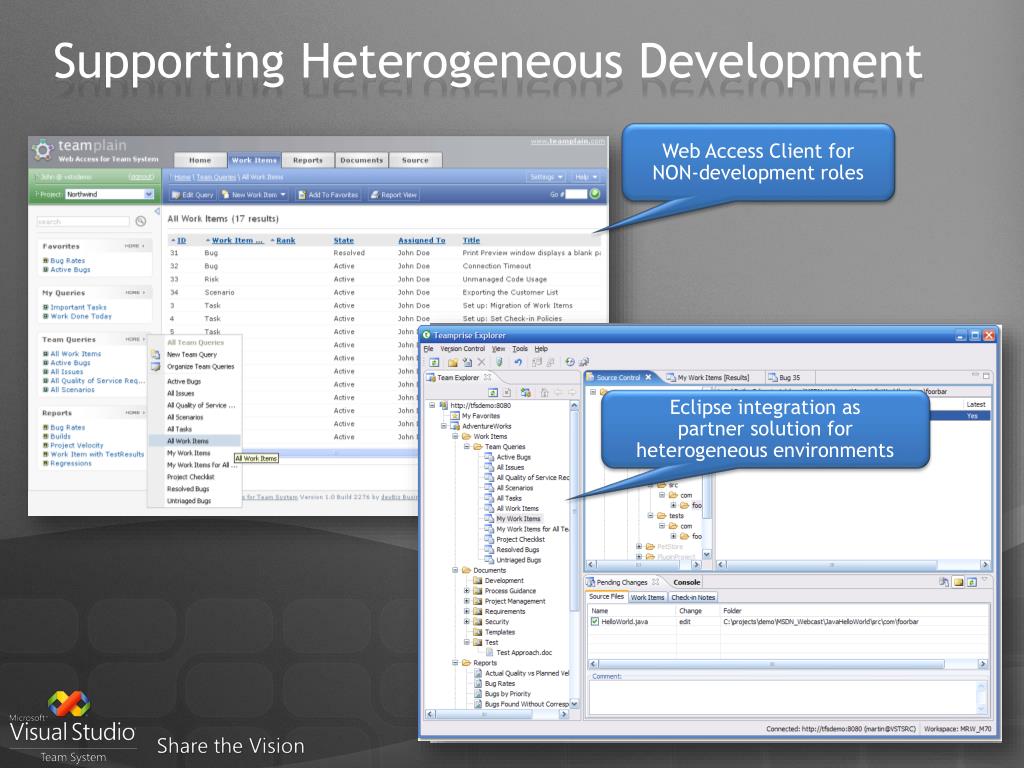The height and width of the screenshot is (768, 1024).
Task: Open the Version Control menu in Teamprise
Action: point(462,349)
